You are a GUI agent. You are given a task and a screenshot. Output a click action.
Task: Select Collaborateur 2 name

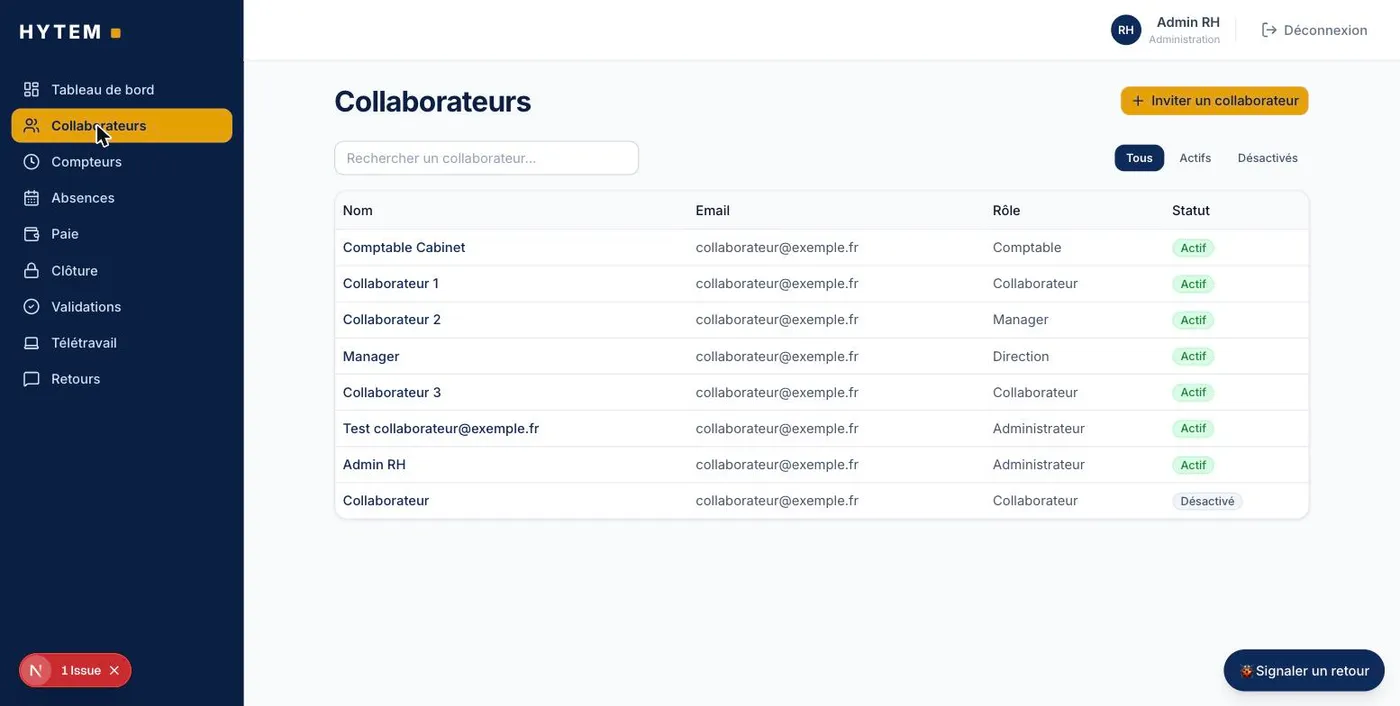(392, 319)
